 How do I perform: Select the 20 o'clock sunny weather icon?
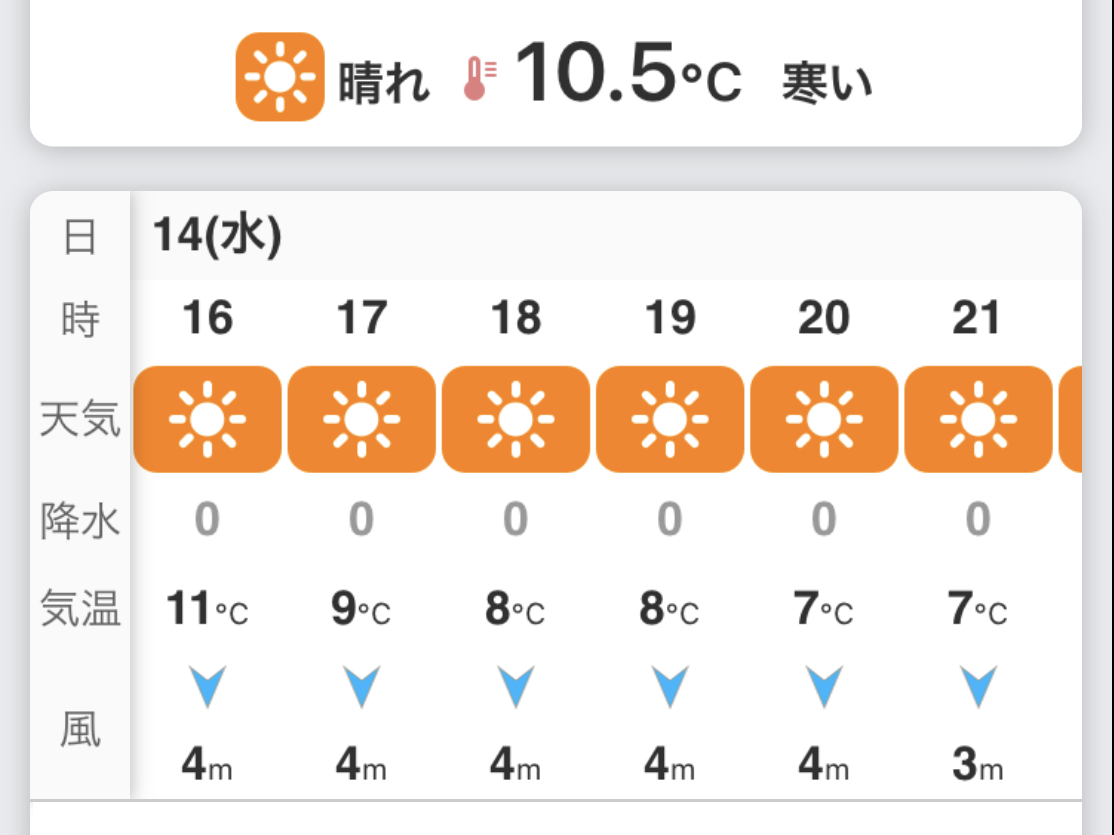(824, 419)
